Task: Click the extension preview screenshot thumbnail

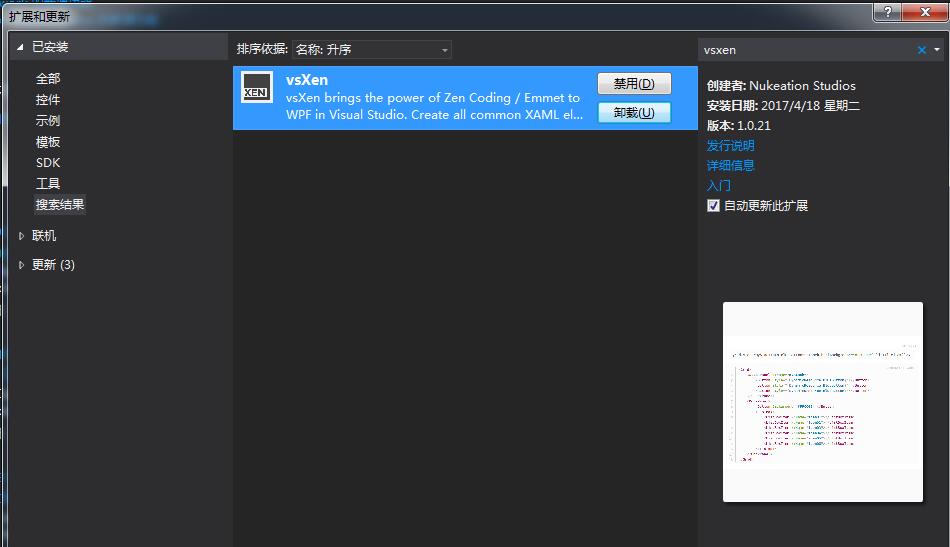Action: click(823, 402)
